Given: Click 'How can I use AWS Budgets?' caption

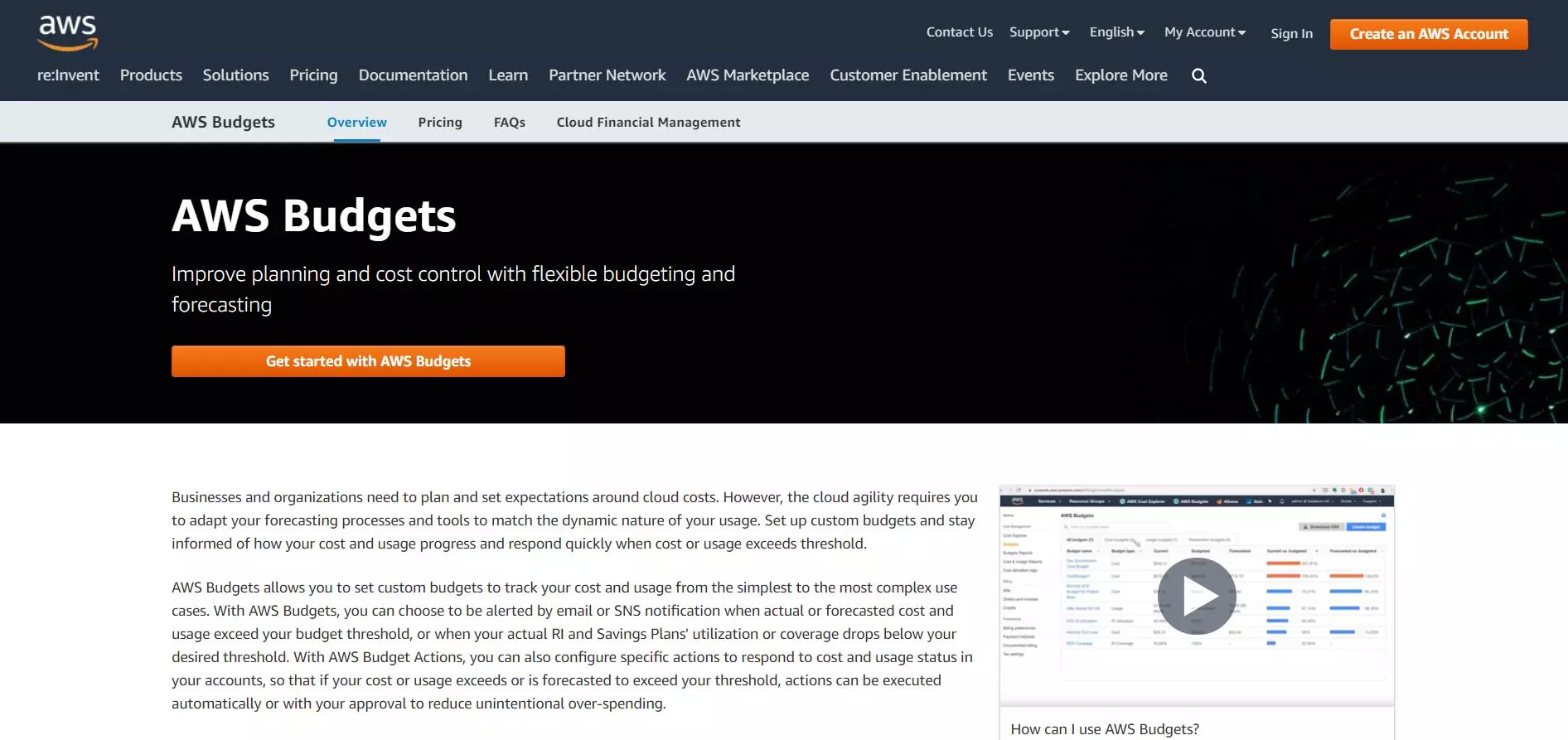Looking at the screenshot, I should [x=1104, y=729].
